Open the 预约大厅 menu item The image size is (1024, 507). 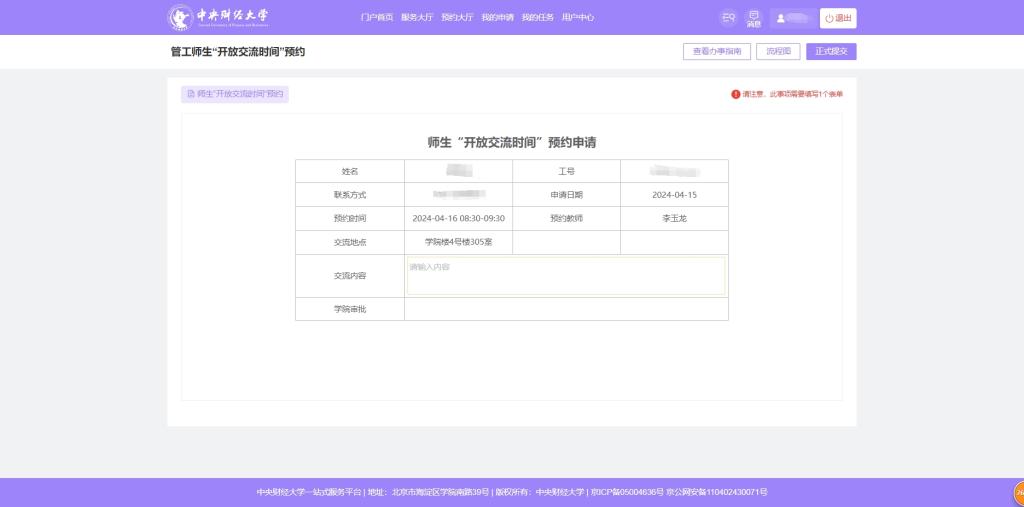(457, 18)
